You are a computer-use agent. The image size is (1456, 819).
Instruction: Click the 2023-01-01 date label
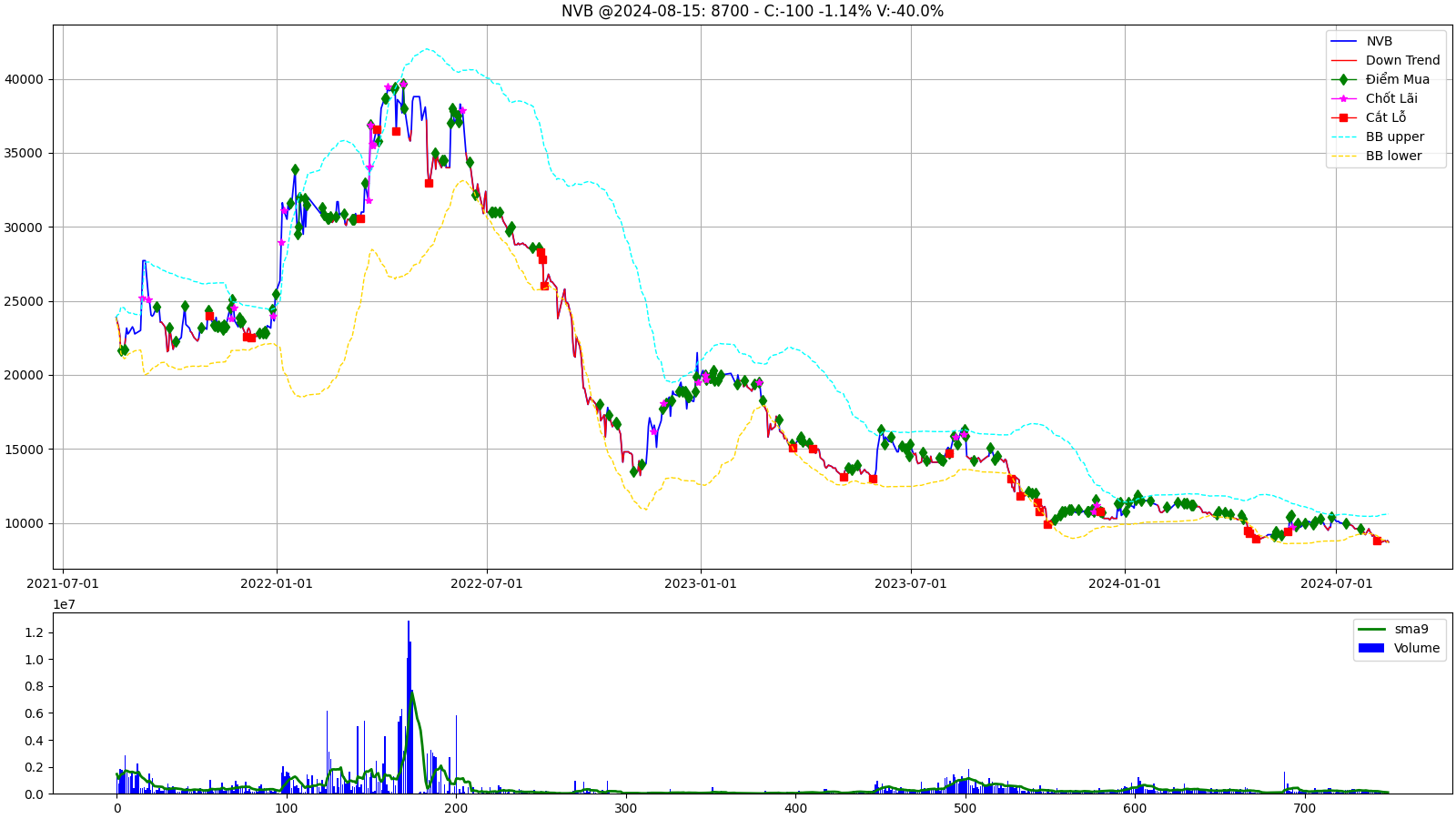pyautogui.click(x=701, y=583)
